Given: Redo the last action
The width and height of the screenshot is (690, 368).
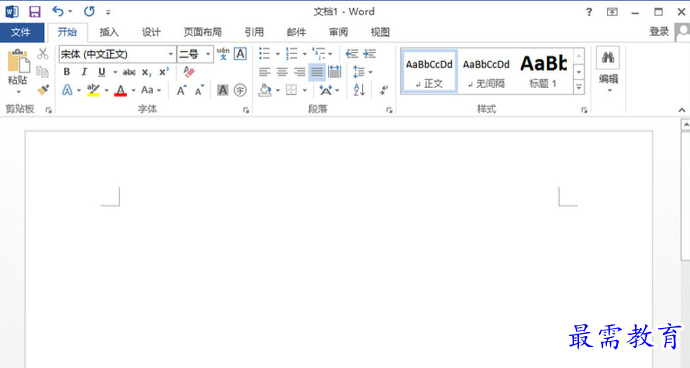Looking at the screenshot, I should [x=89, y=11].
